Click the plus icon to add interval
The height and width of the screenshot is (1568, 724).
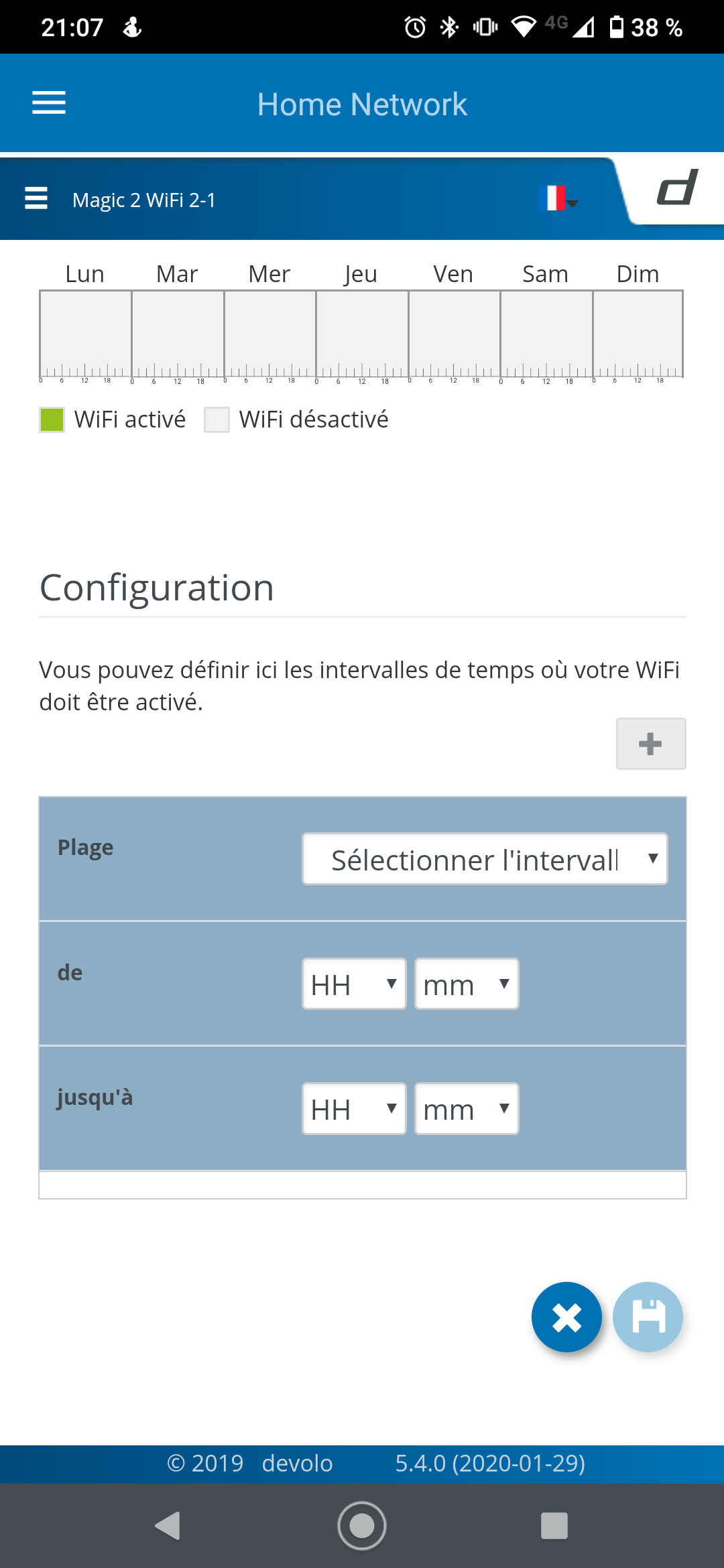[x=650, y=744]
